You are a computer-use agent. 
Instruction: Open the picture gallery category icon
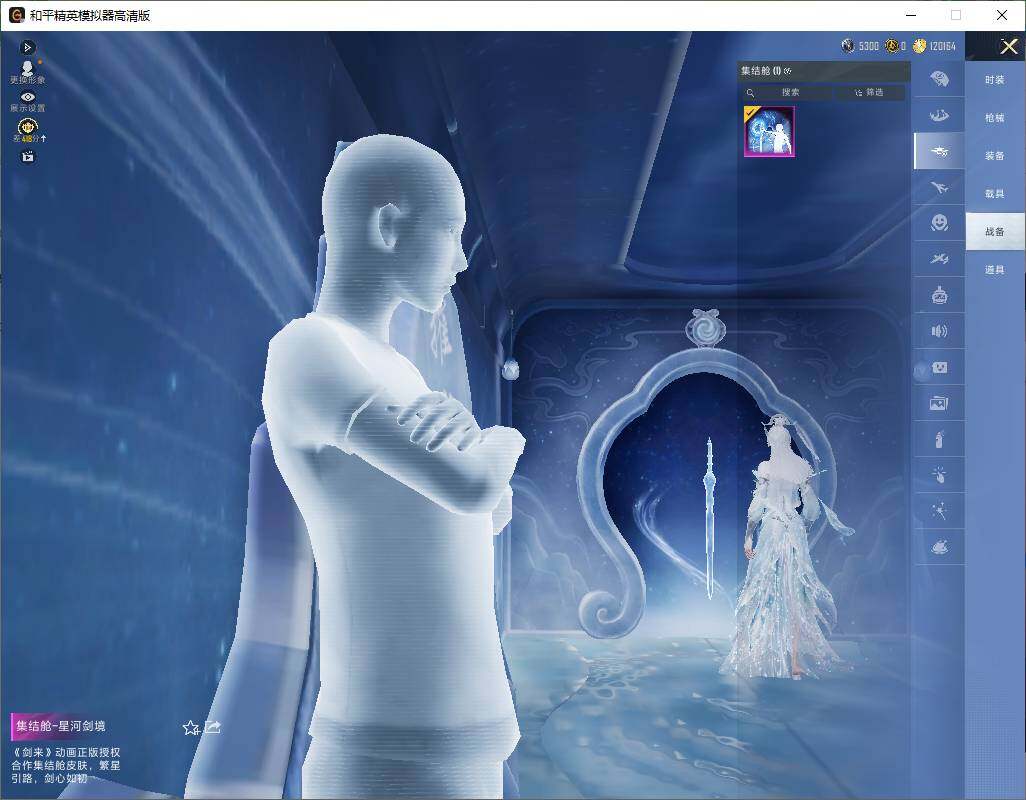coord(939,404)
